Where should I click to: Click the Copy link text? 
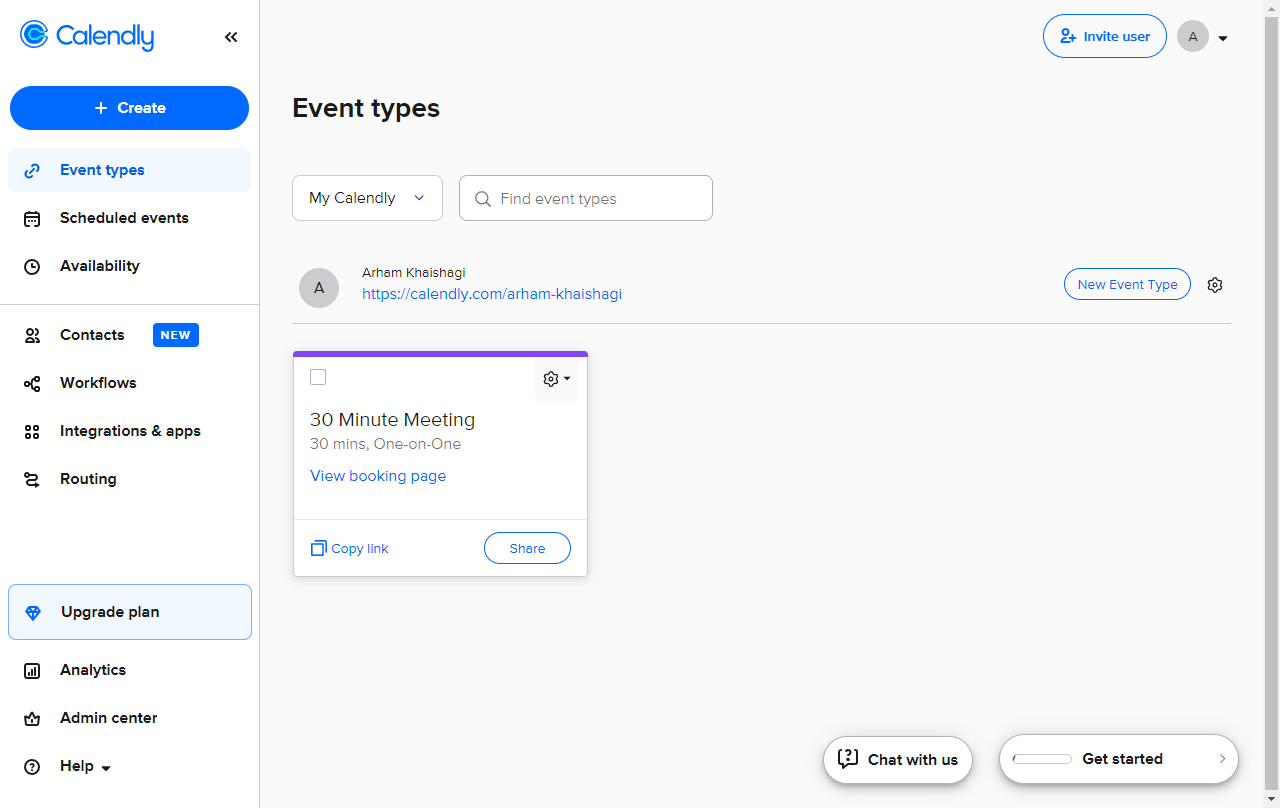(360, 549)
